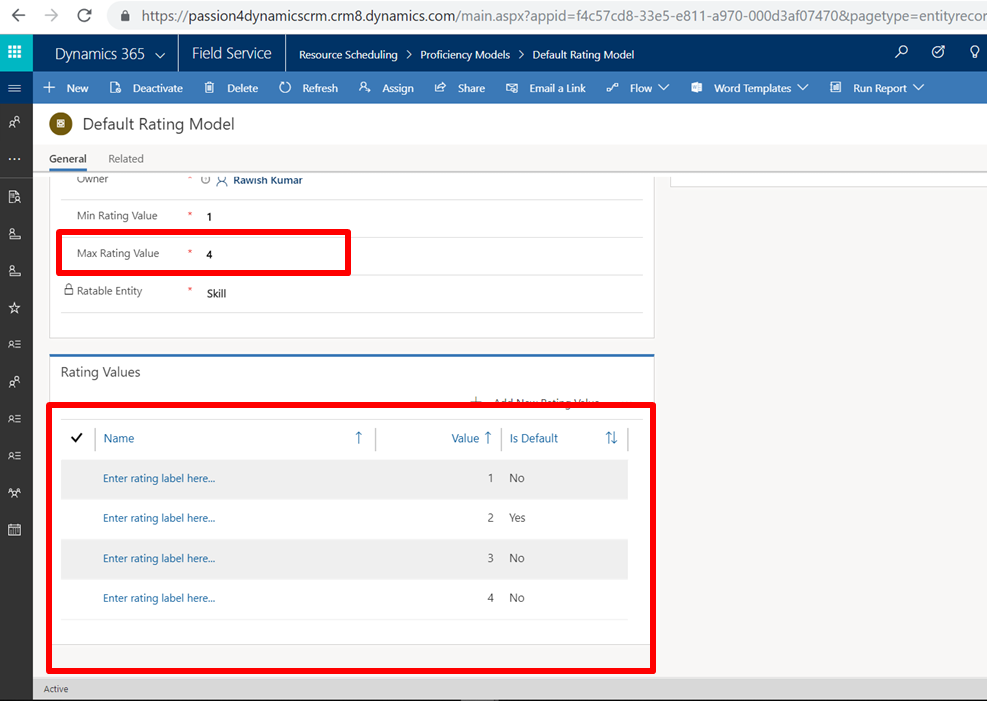The height and width of the screenshot is (701, 987).
Task: Click the Delete trash can command
Action: [231, 88]
